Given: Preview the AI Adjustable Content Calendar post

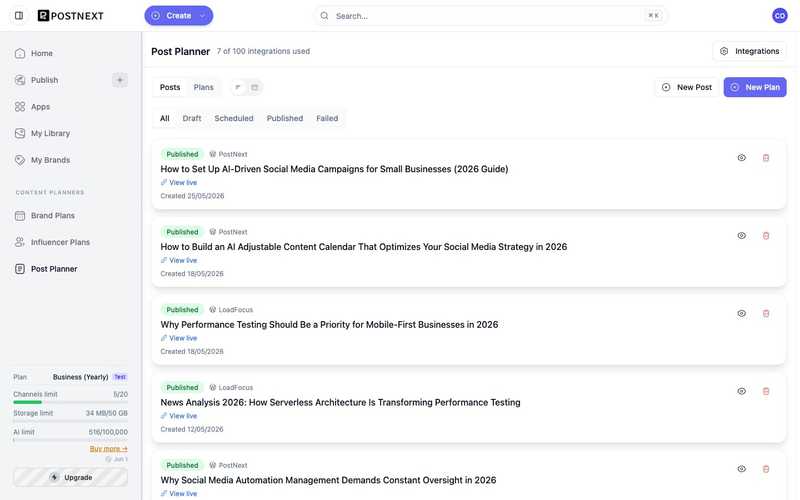Looking at the screenshot, I should click(x=741, y=236).
